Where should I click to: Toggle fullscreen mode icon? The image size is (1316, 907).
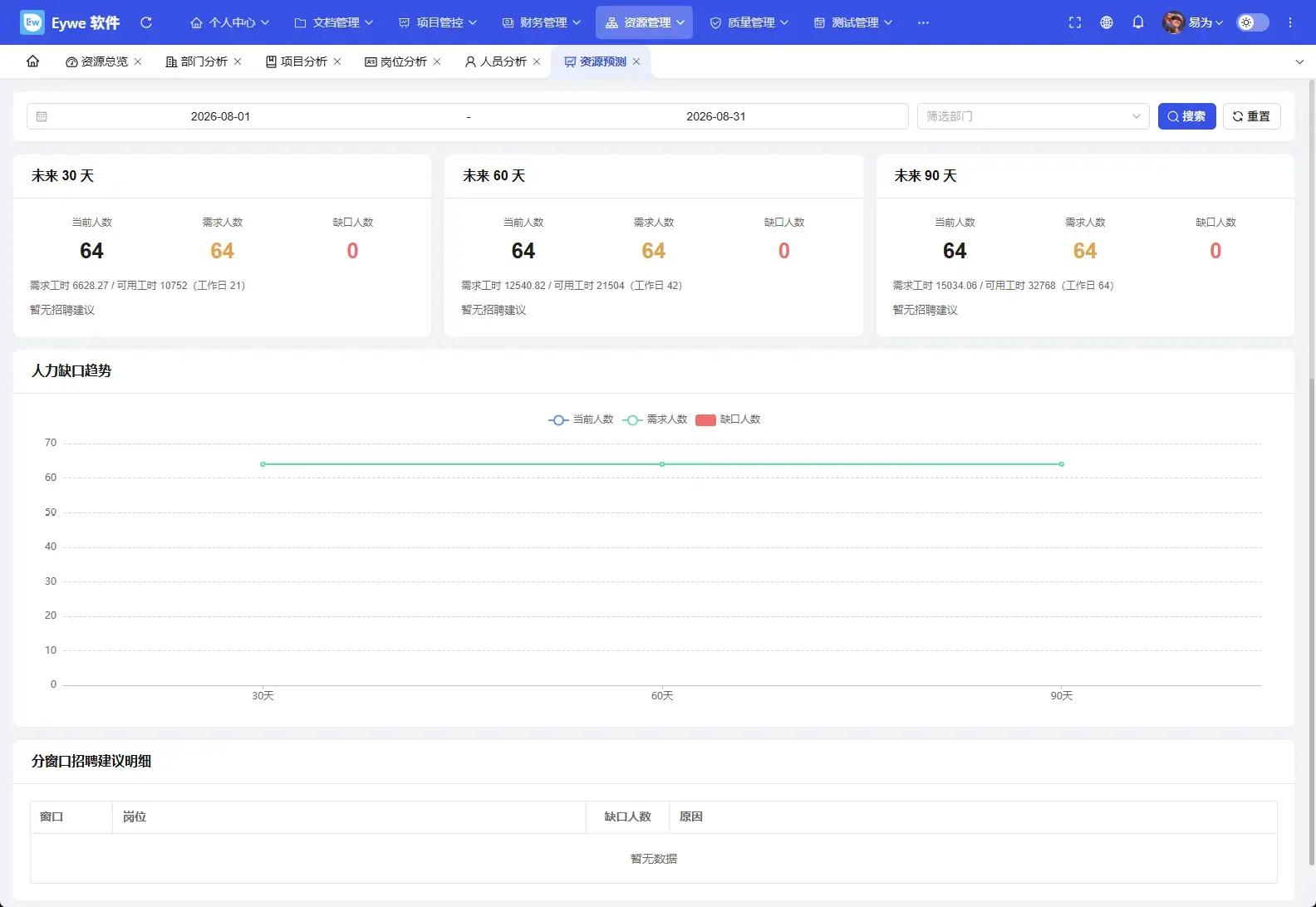(1075, 22)
